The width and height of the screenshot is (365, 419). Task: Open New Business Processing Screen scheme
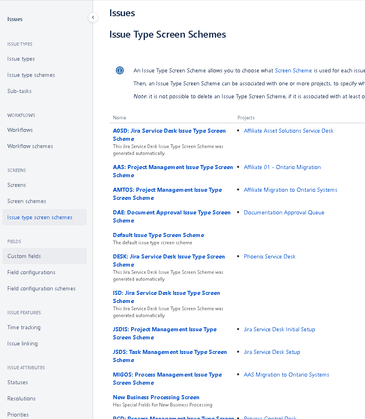[x=156, y=397]
